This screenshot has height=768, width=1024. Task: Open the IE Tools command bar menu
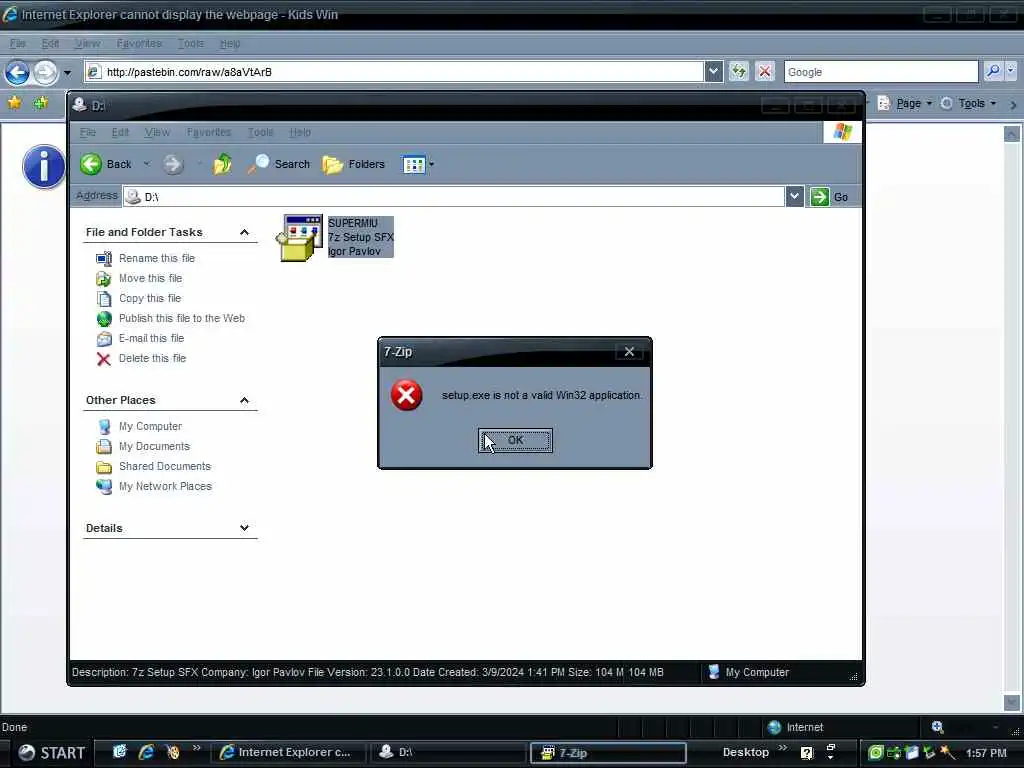(969, 103)
